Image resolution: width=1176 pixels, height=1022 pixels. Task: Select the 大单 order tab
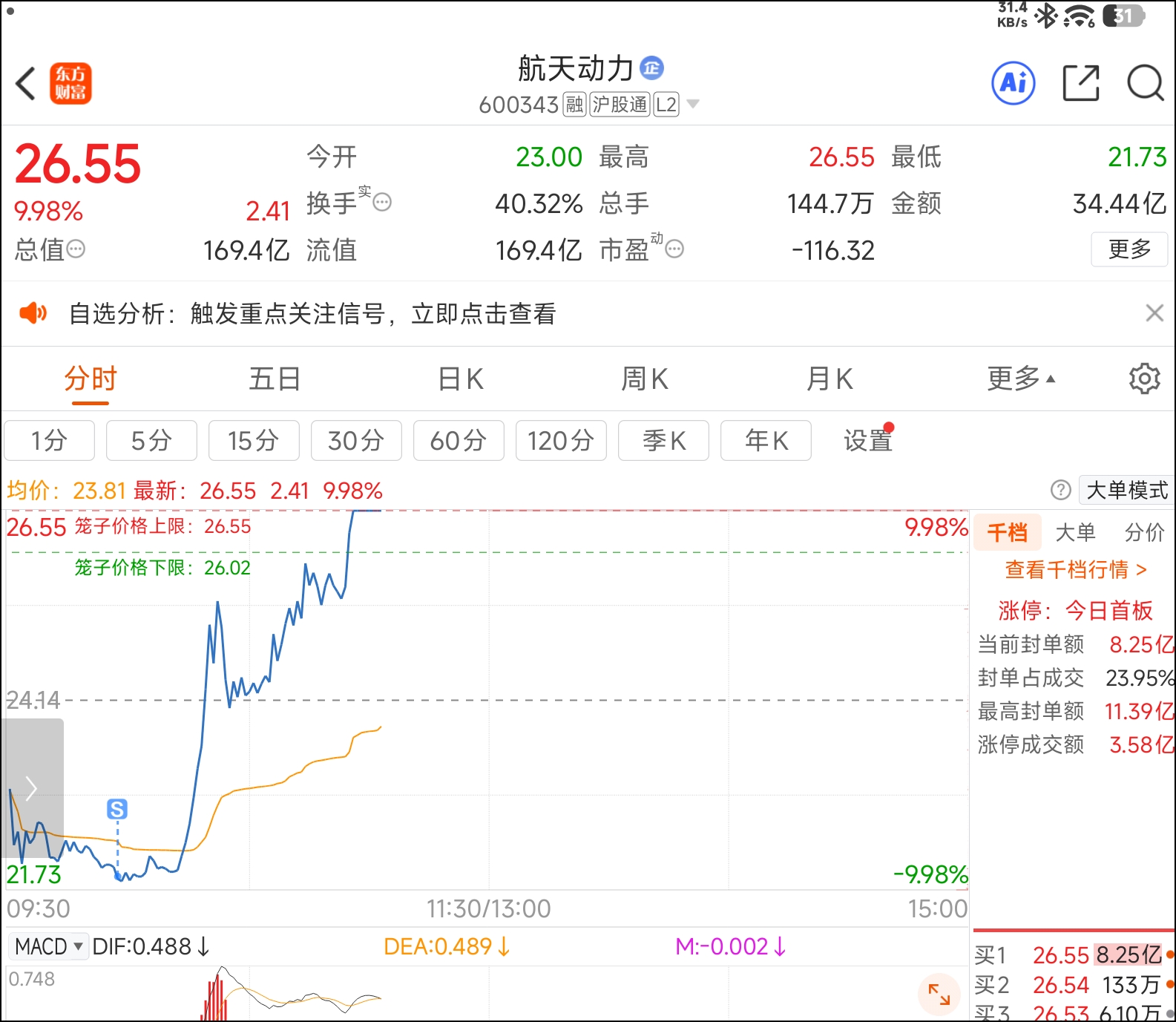tap(1075, 532)
